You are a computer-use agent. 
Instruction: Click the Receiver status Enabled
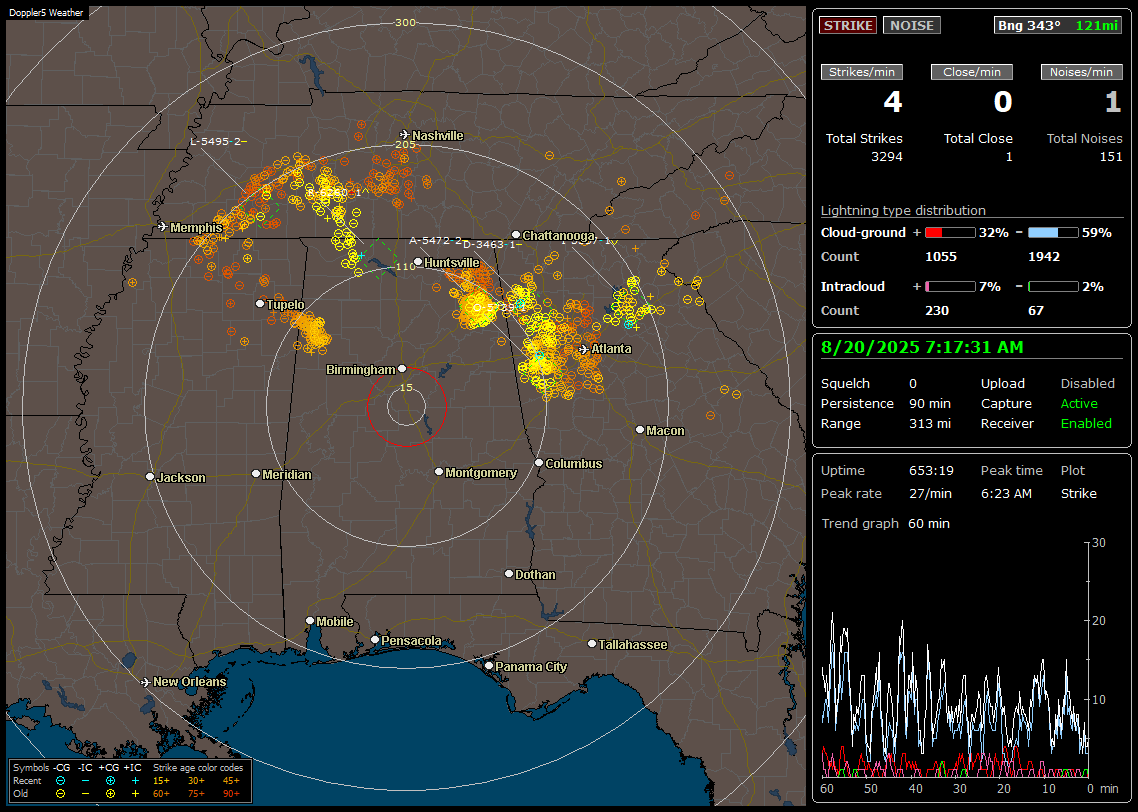point(1086,424)
